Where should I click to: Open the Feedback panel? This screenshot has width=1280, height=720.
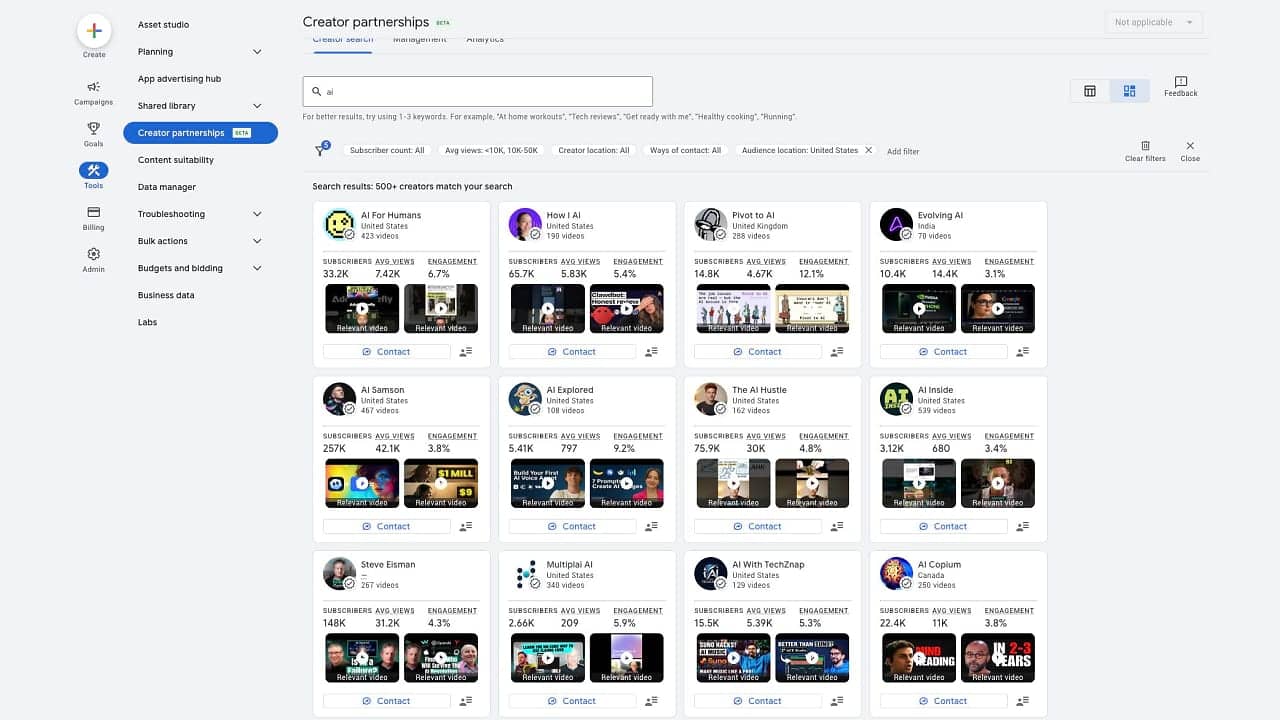click(1180, 88)
